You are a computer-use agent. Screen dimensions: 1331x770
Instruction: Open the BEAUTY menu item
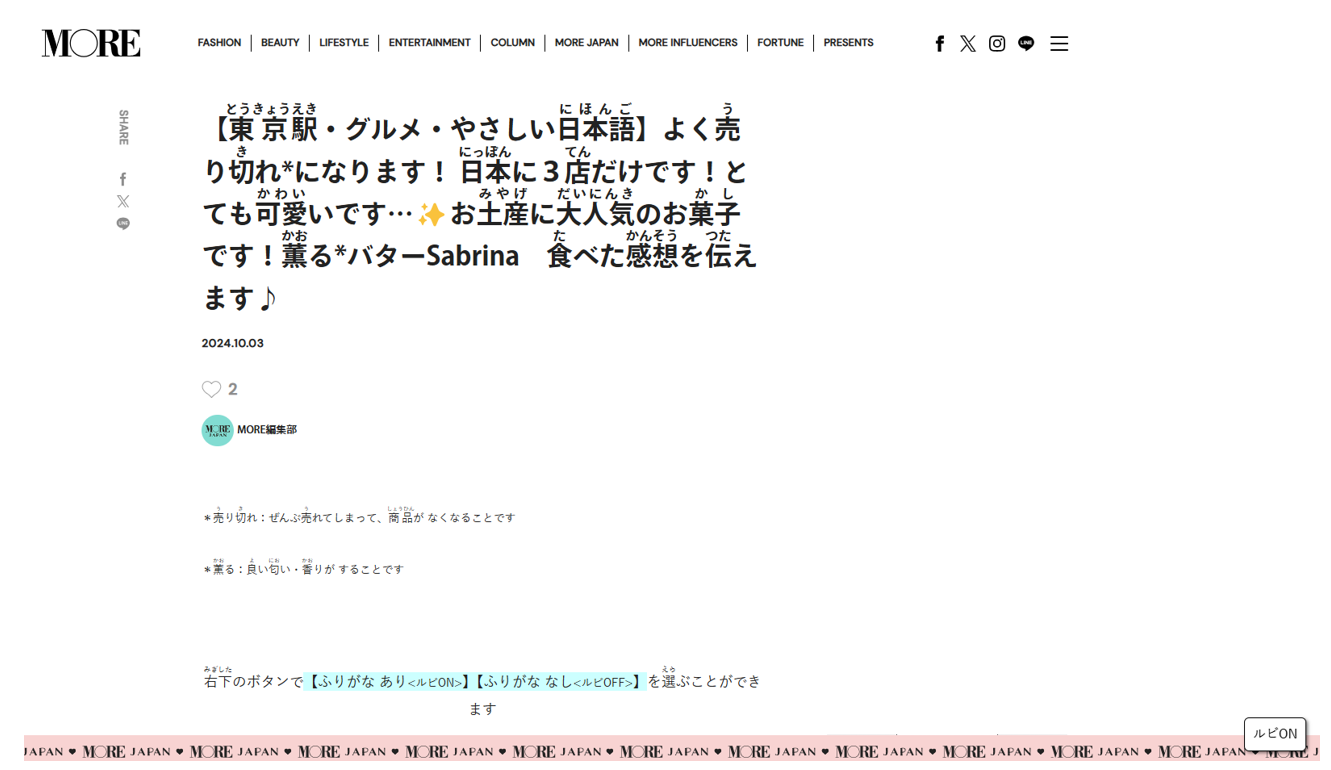pos(280,43)
